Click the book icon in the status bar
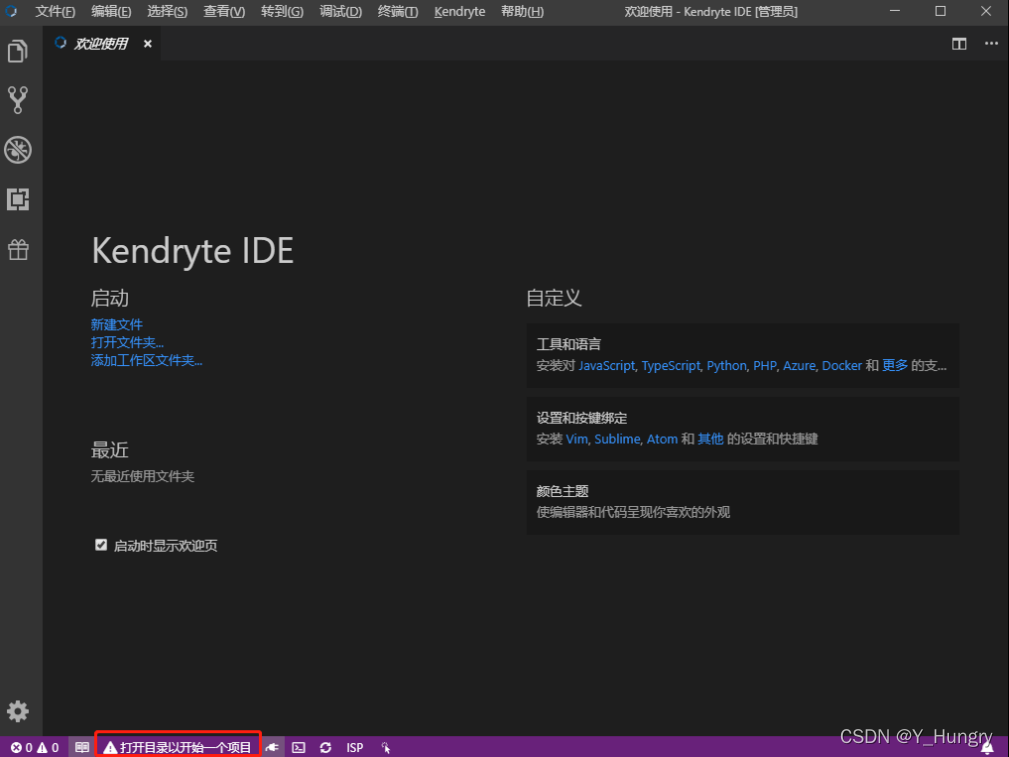Screen dimensions: 1009x757 pyautogui.click(x=82, y=747)
